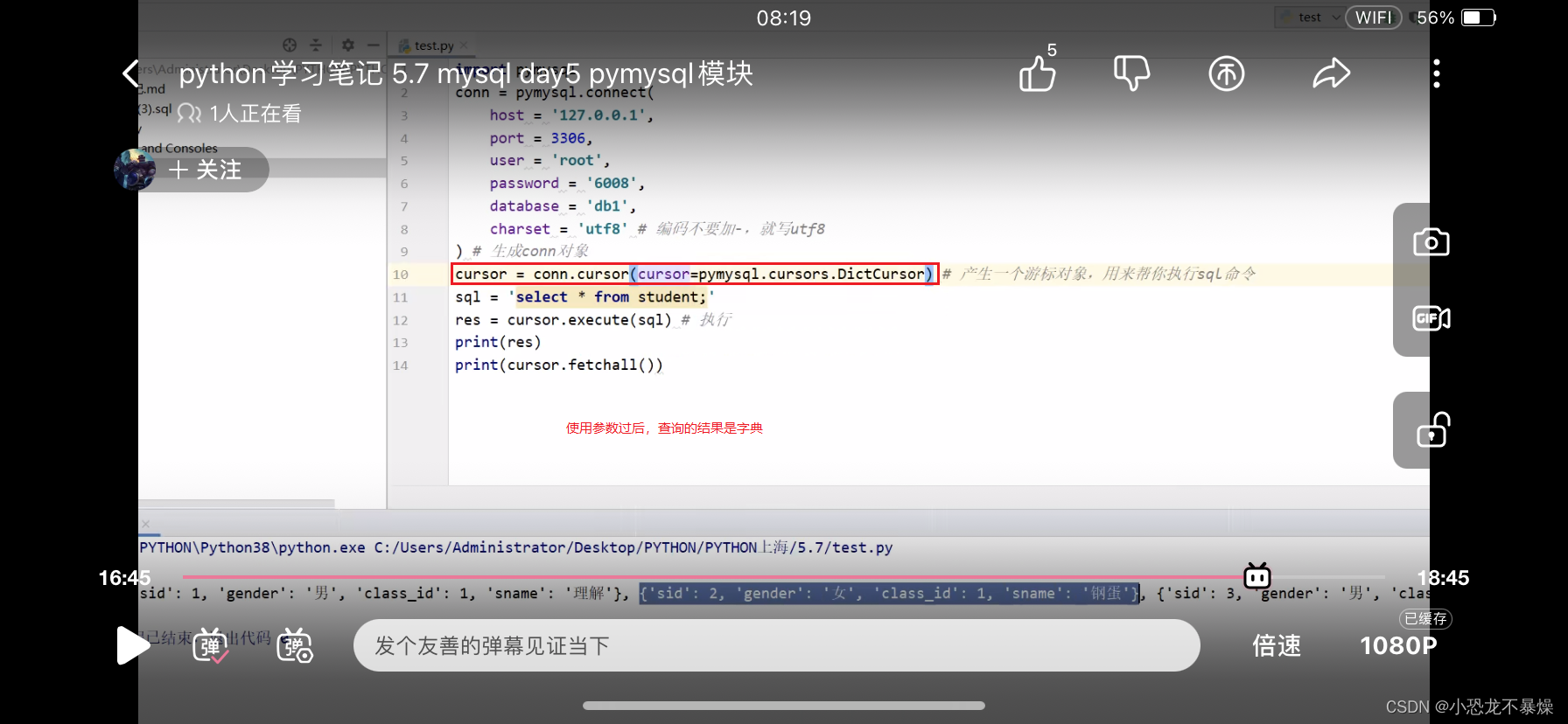
Task: Click the red annotation text 使用参数过后
Action: pyautogui.click(x=664, y=428)
